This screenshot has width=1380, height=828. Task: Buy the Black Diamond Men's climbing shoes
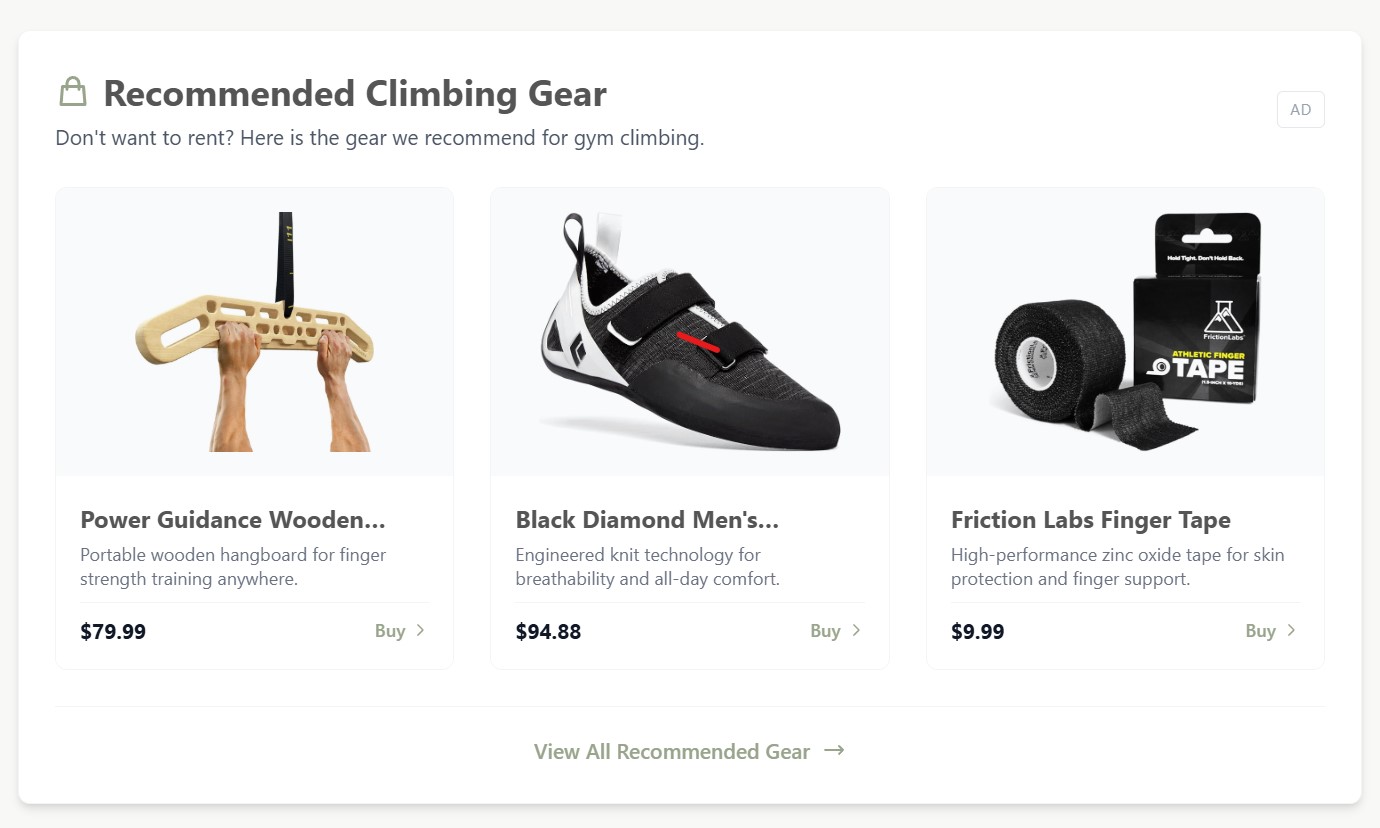click(x=825, y=631)
